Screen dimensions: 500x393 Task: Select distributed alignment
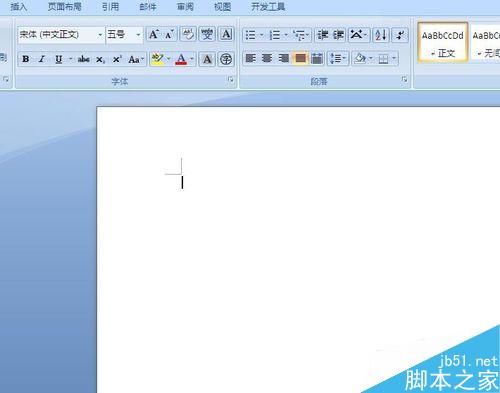[x=317, y=59]
